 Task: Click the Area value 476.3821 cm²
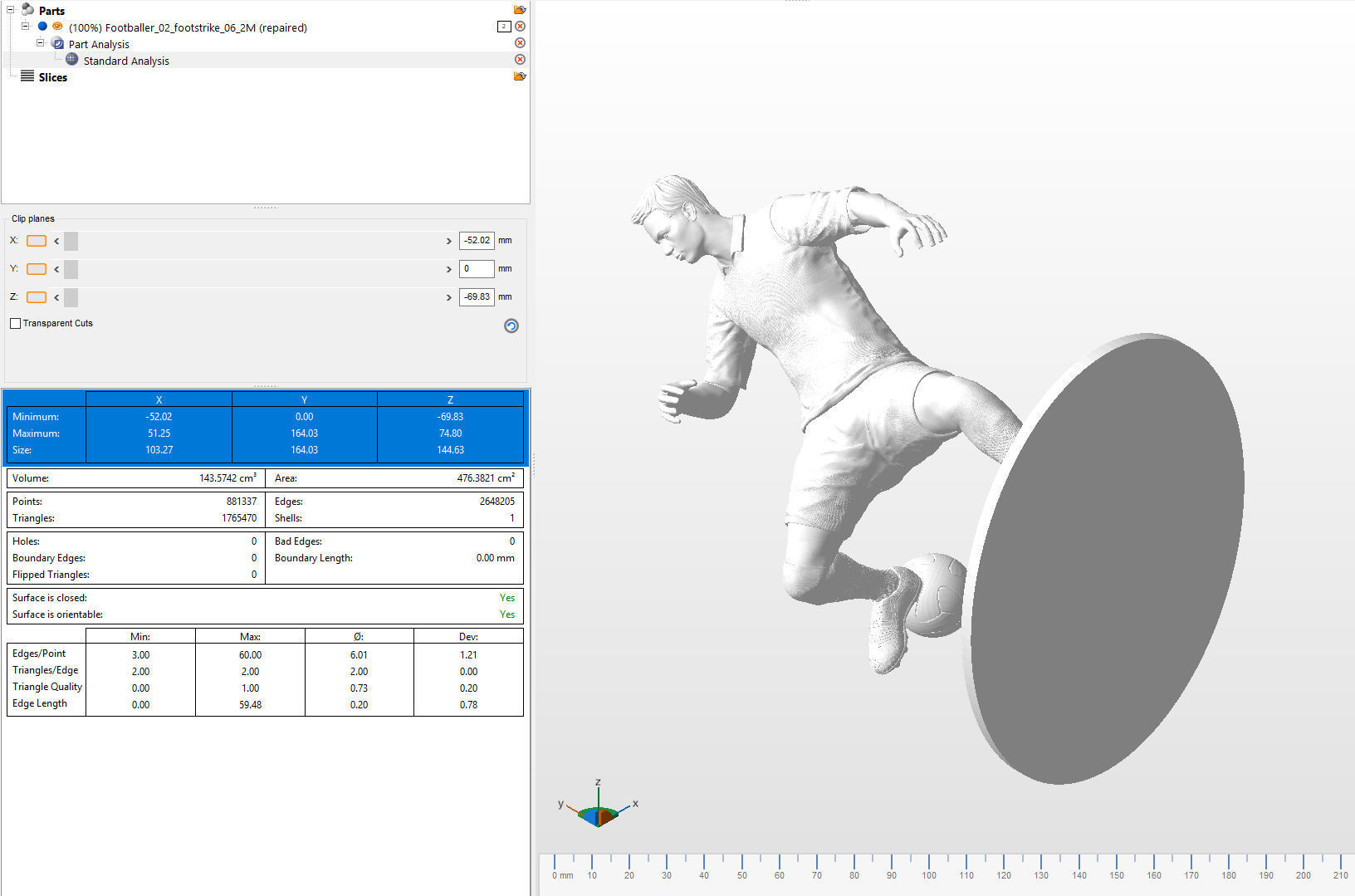[x=486, y=478]
